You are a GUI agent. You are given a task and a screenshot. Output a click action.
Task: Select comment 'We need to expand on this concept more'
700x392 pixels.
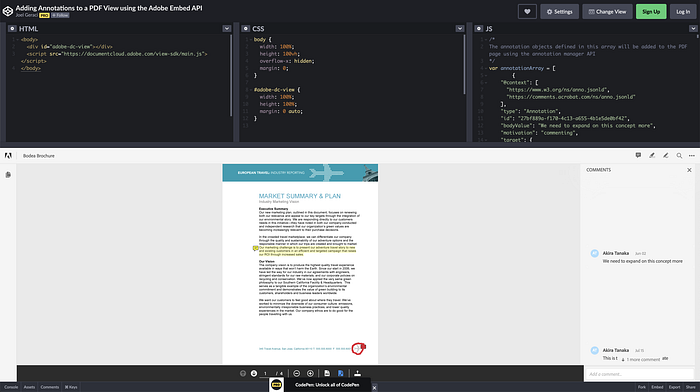pos(642,261)
